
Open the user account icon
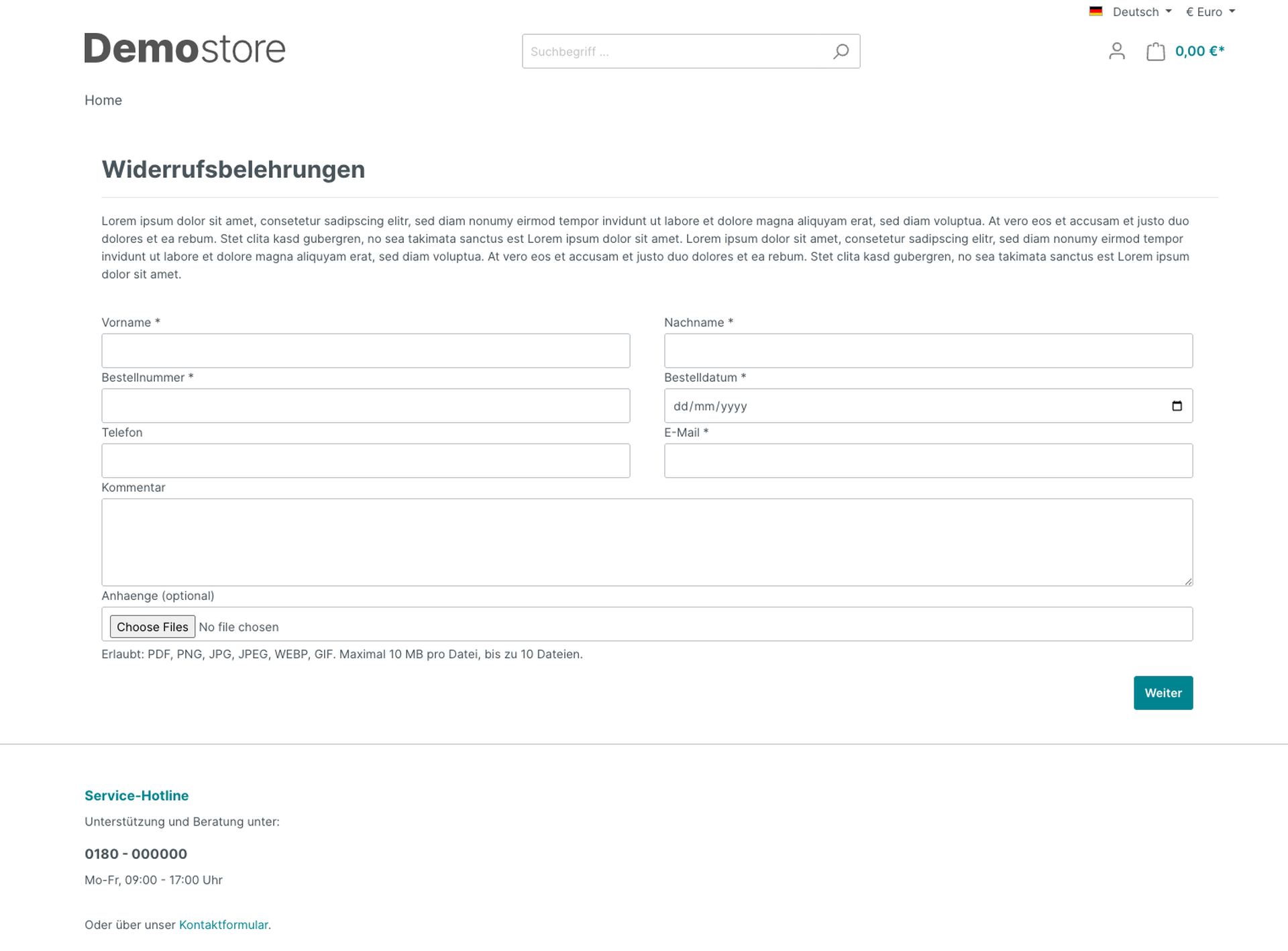tap(1117, 51)
